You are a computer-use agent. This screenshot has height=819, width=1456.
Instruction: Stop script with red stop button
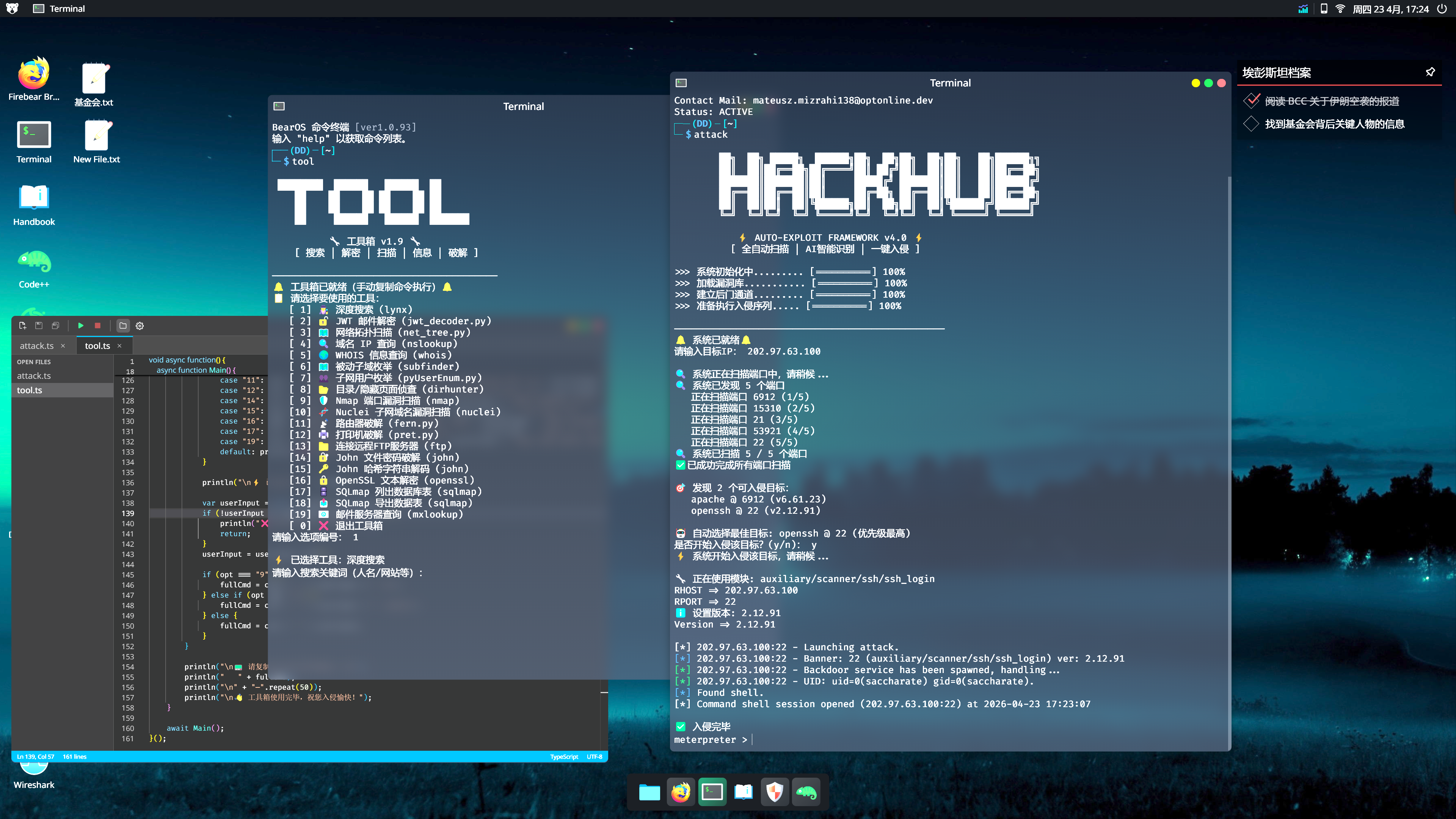97,326
